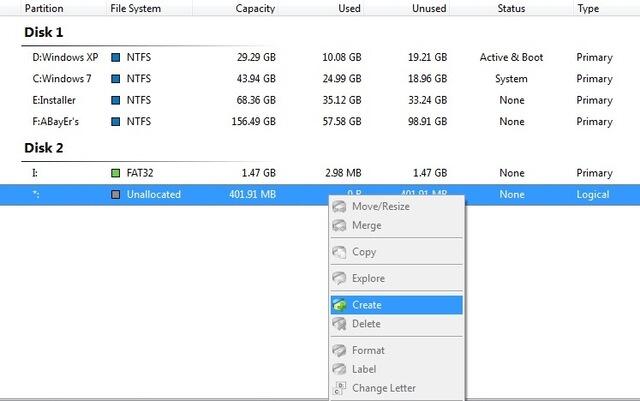Choose Label from the context menu
This screenshot has width=640, height=401.
(x=366, y=369)
